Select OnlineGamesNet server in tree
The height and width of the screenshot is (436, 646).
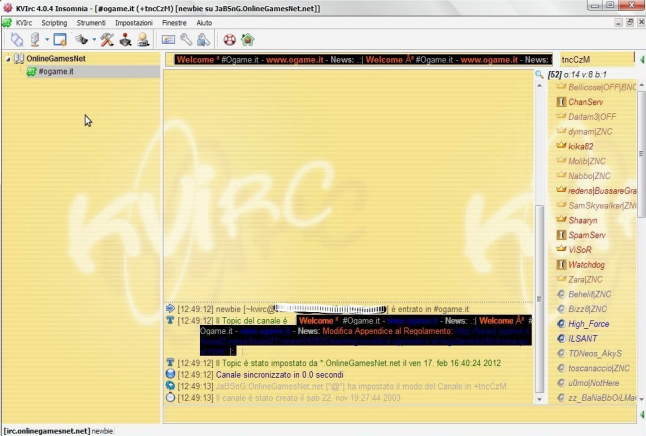pyautogui.click(x=56, y=59)
